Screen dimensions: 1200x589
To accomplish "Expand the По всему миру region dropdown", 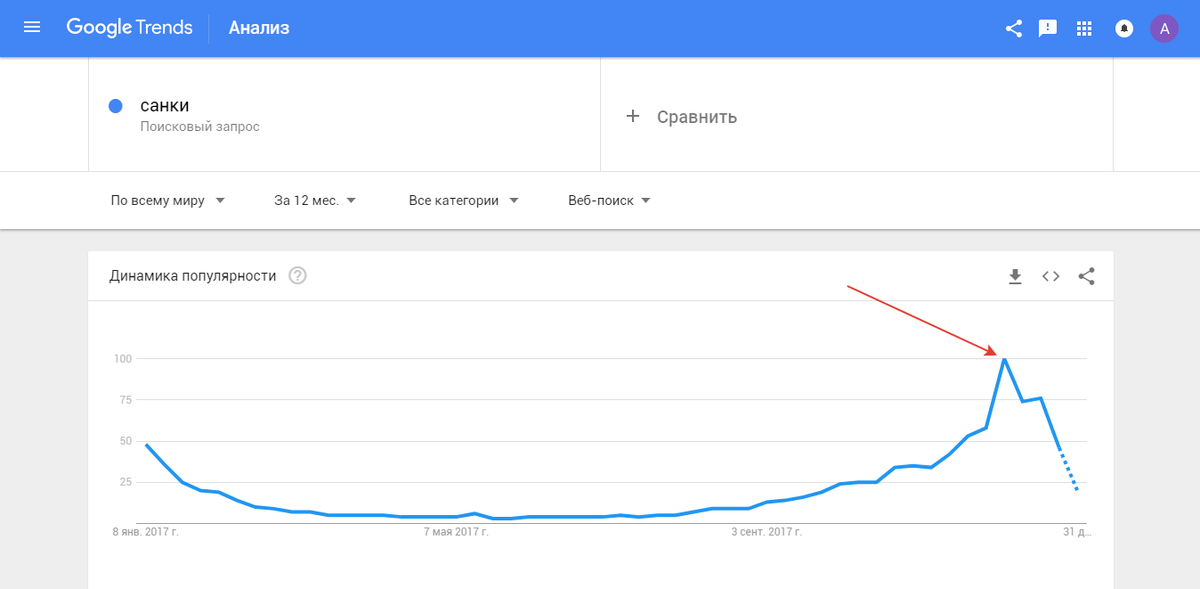I will click(x=168, y=200).
